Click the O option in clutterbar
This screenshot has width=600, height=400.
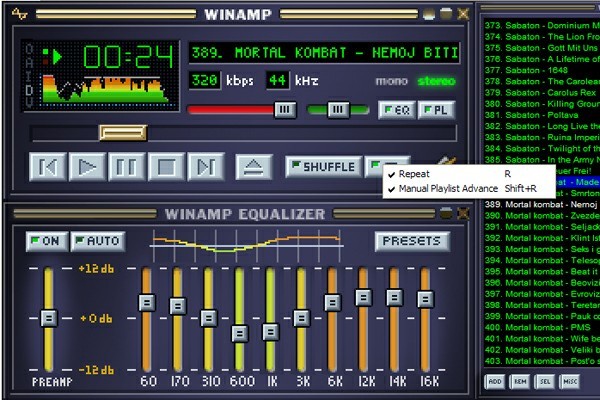[30, 49]
